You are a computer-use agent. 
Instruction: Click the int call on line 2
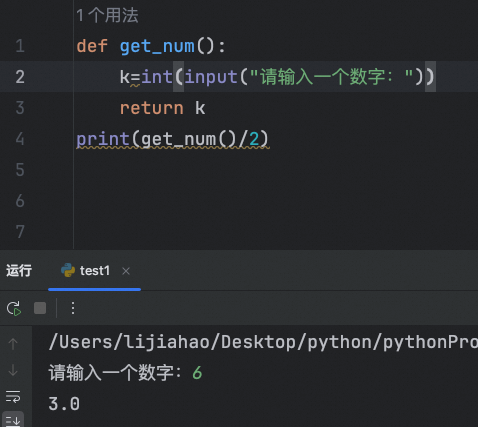(x=157, y=77)
